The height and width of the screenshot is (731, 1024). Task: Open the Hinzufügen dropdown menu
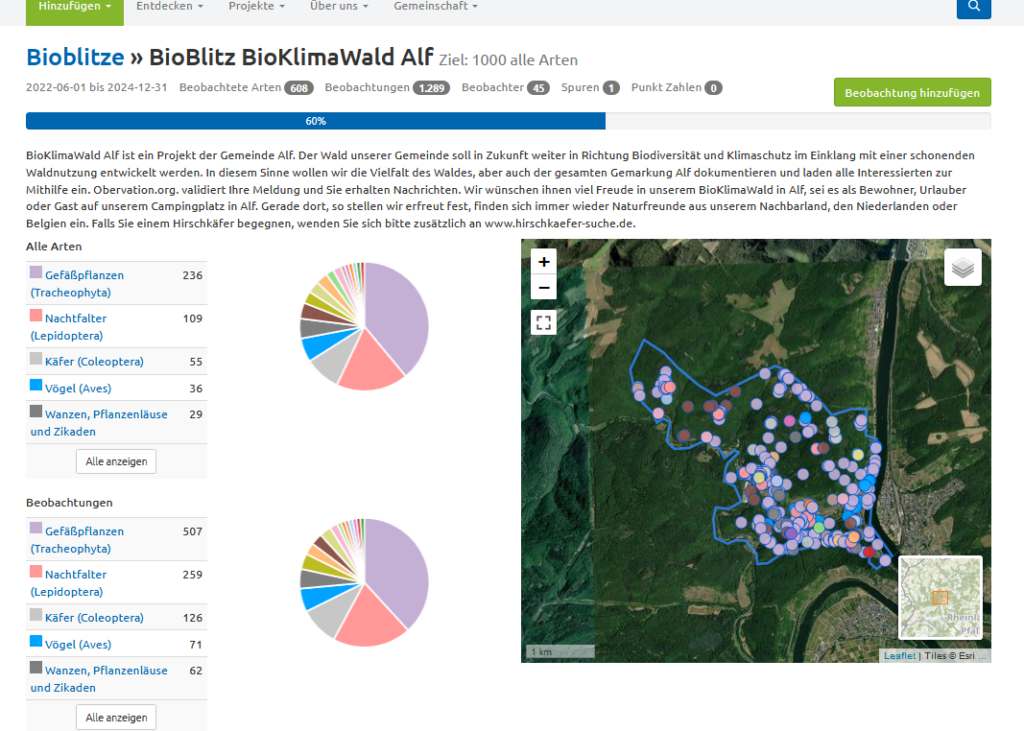pyautogui.click(x=75, y=7)
